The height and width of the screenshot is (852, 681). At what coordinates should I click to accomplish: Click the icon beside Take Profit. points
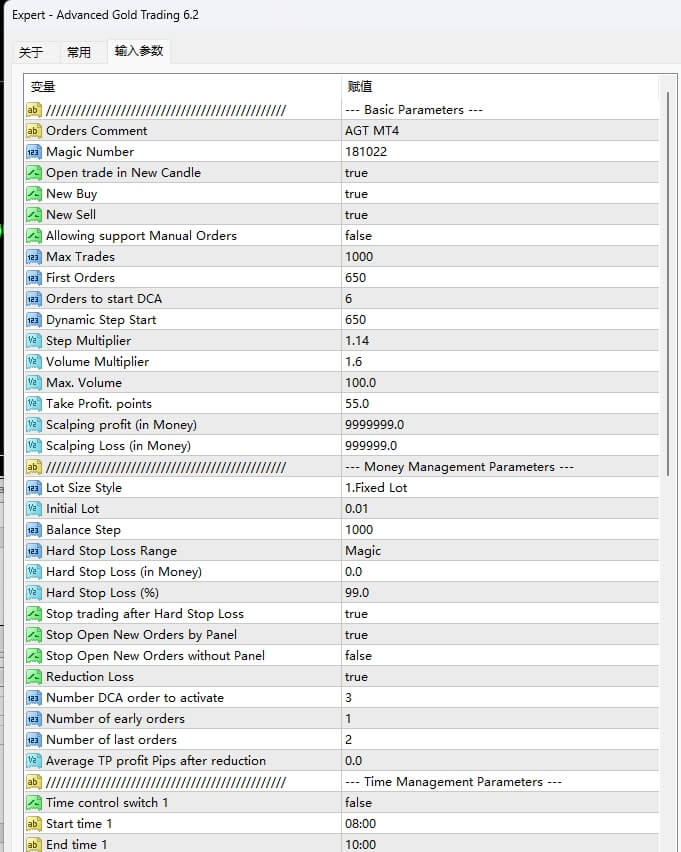pyautogui.click(x=33, y=404)
